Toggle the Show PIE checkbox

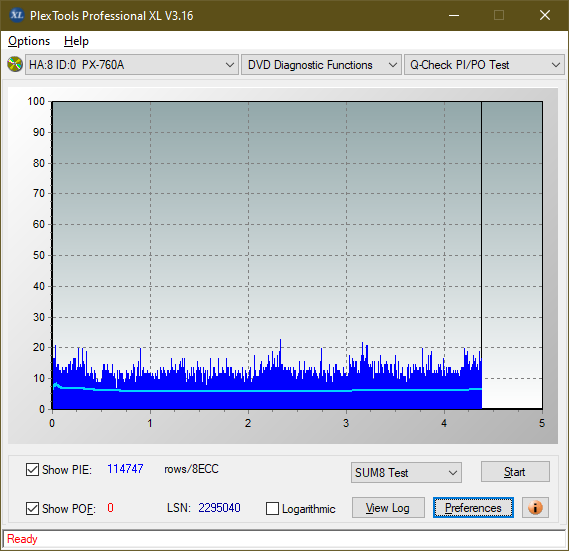[32, 469]
